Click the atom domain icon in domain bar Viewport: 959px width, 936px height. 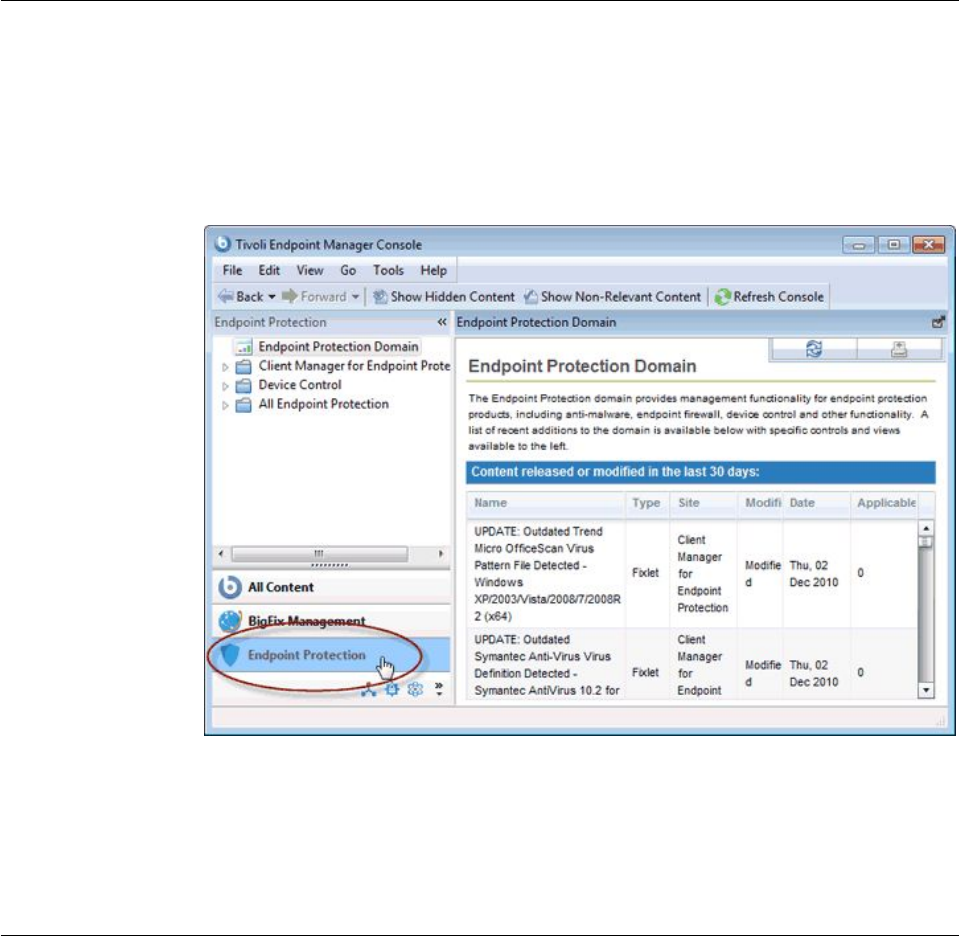415,689
